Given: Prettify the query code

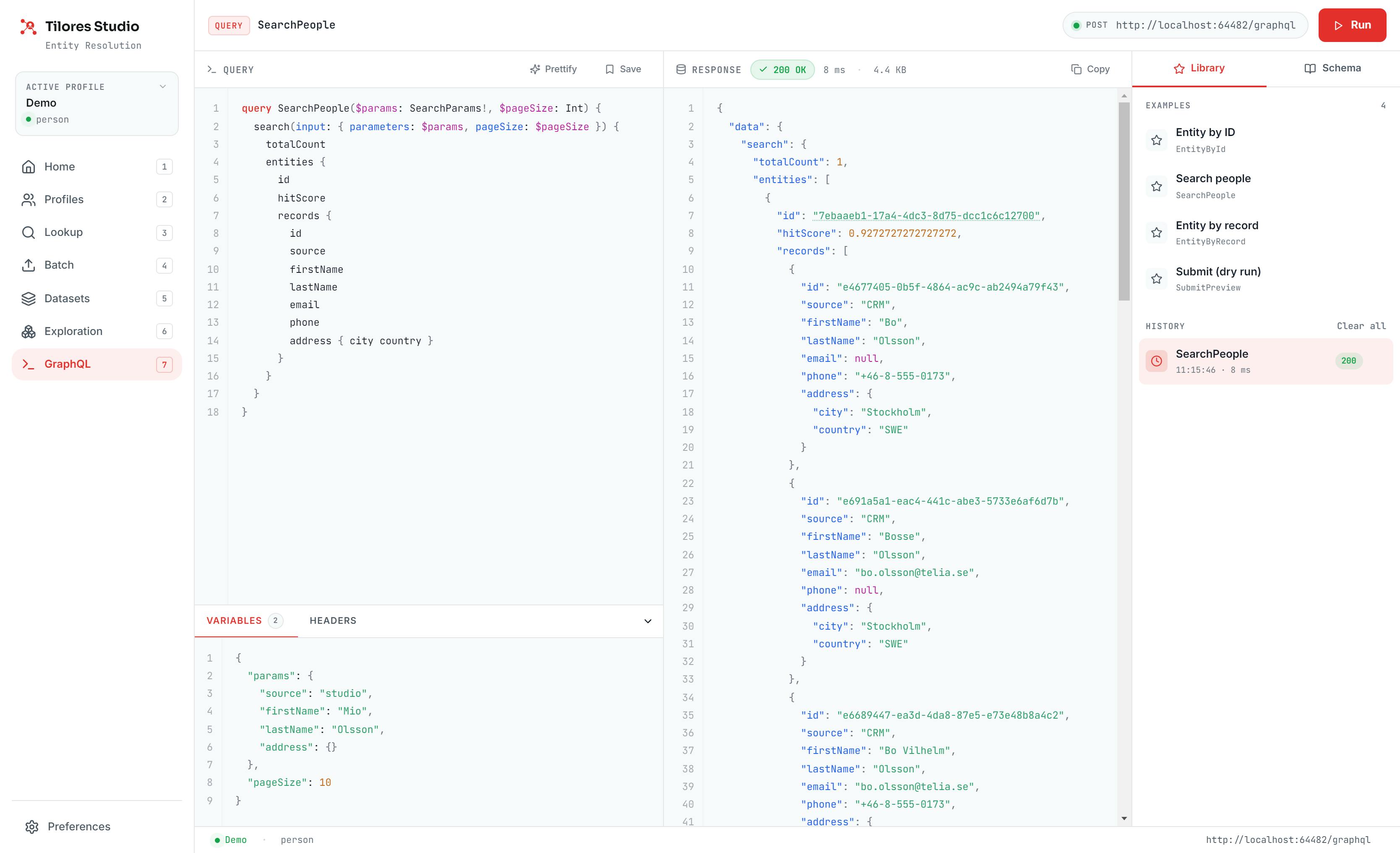Looking at the screenshot, I should pyautogui.click(x=554, y=69).
